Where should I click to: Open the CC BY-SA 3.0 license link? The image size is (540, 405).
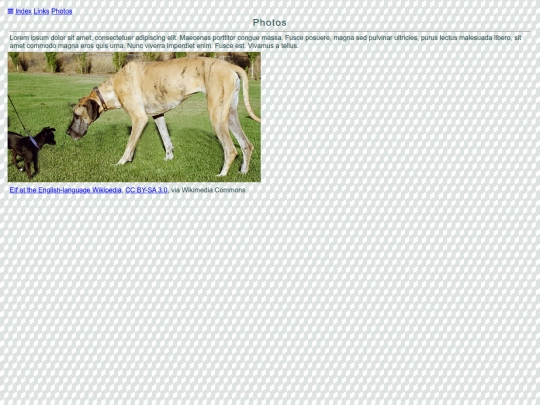click(x=146, y=190)
